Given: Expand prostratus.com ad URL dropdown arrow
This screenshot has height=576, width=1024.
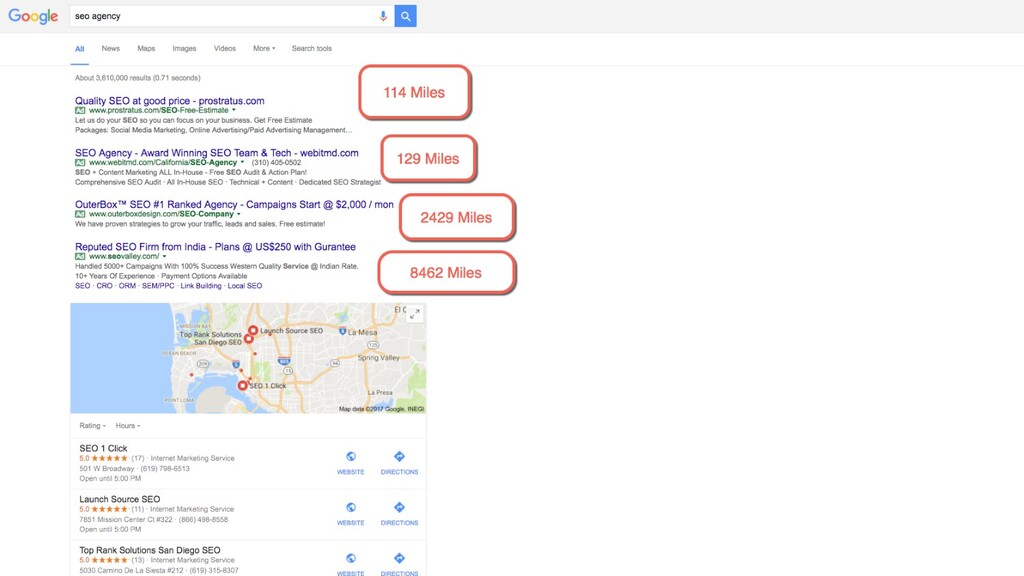Looking at the screenshot, I should coord(234,110).
